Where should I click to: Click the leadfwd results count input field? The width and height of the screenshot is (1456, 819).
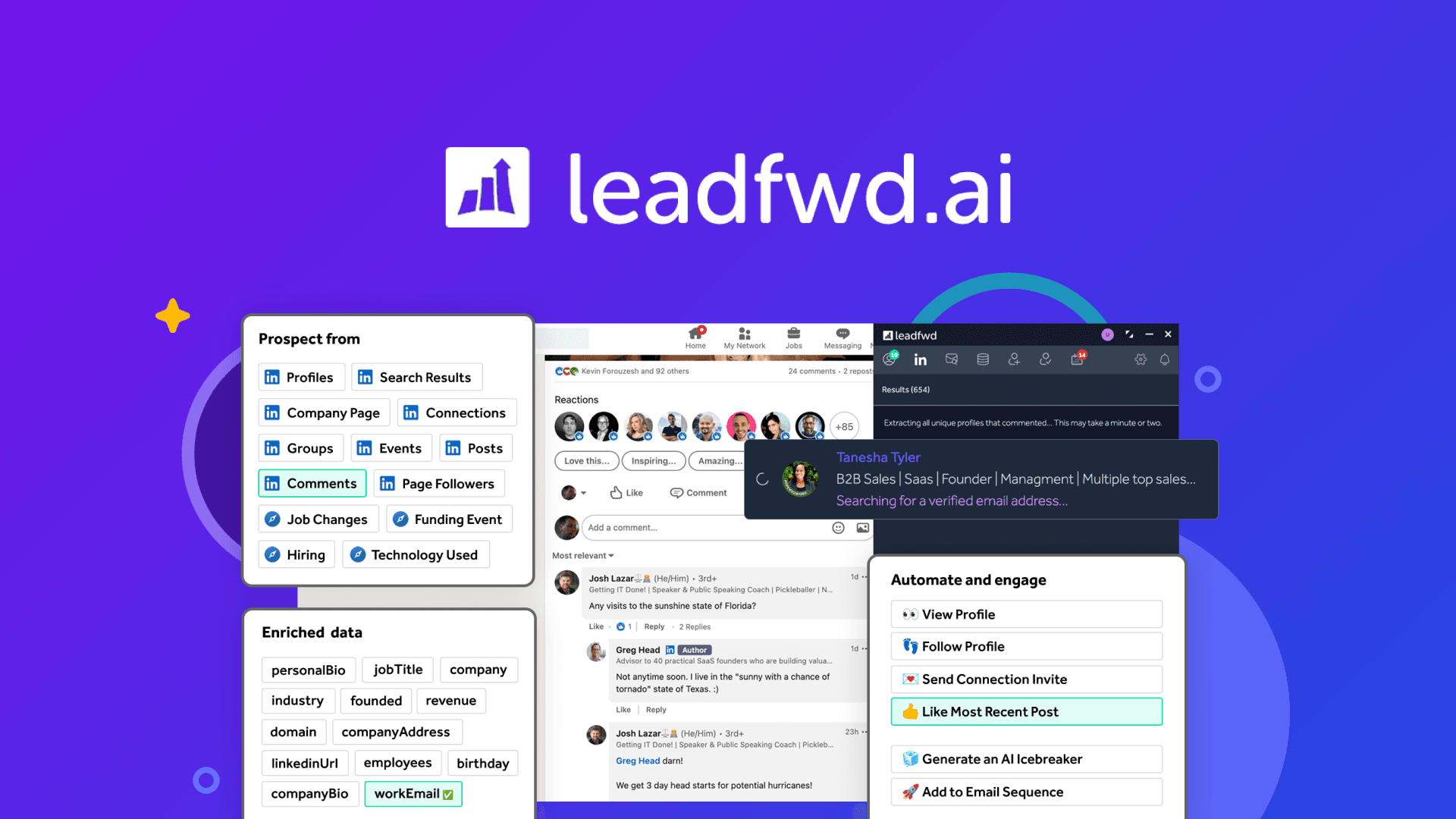[908, 390]
